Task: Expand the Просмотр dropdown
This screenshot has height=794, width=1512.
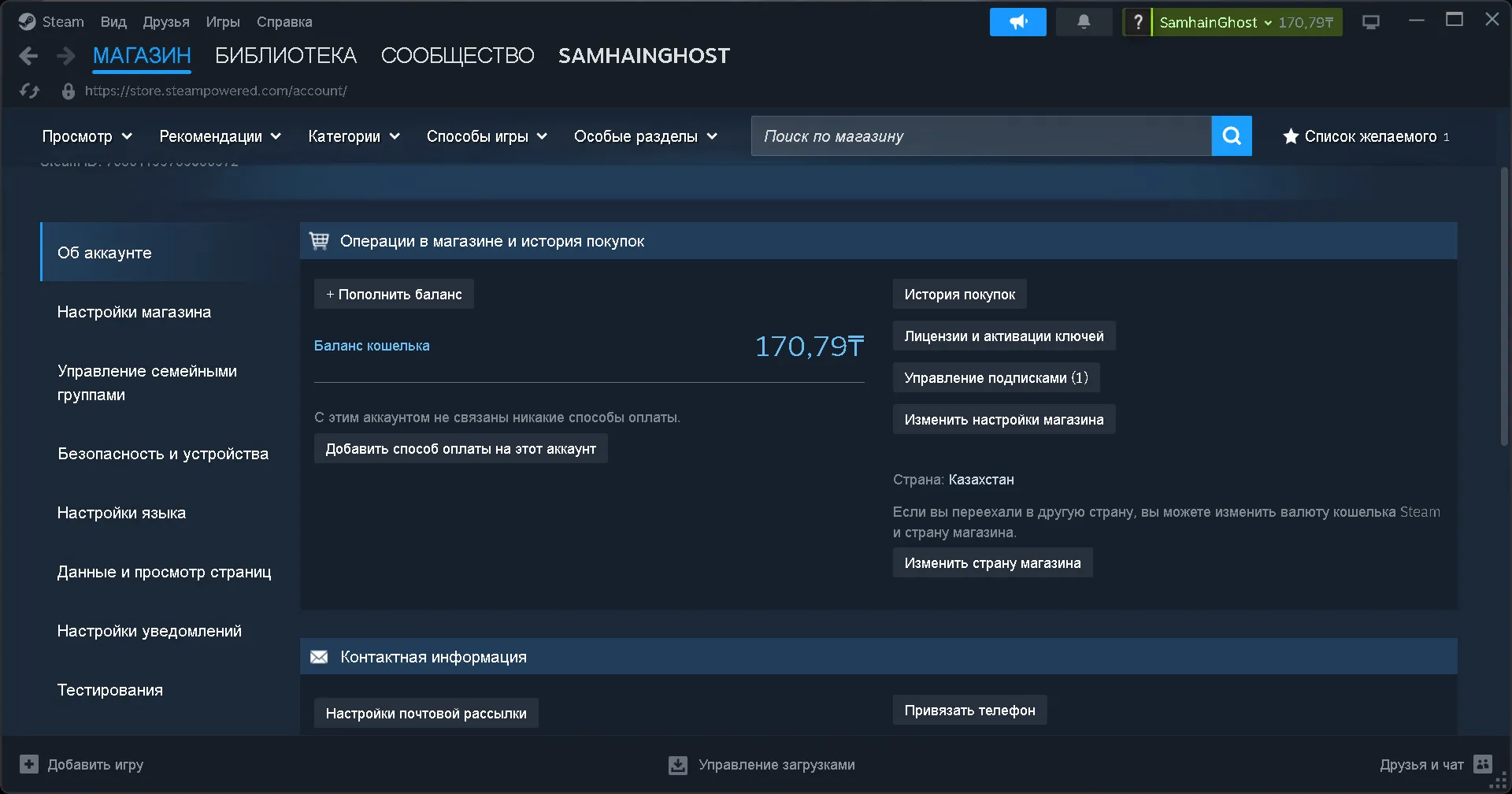Action: click(x=87, y=136)
